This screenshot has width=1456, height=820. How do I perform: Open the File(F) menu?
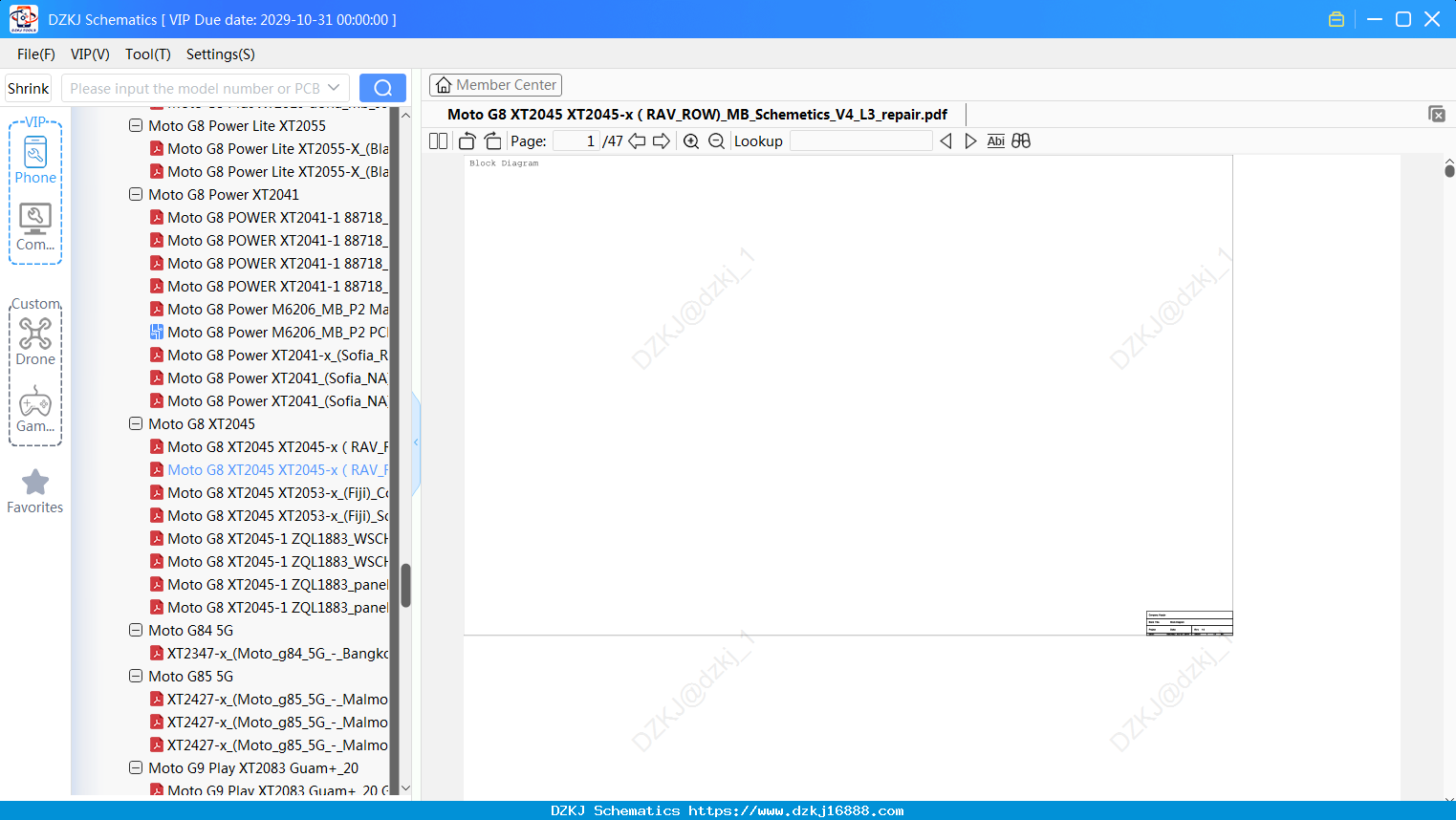point(36,54)
